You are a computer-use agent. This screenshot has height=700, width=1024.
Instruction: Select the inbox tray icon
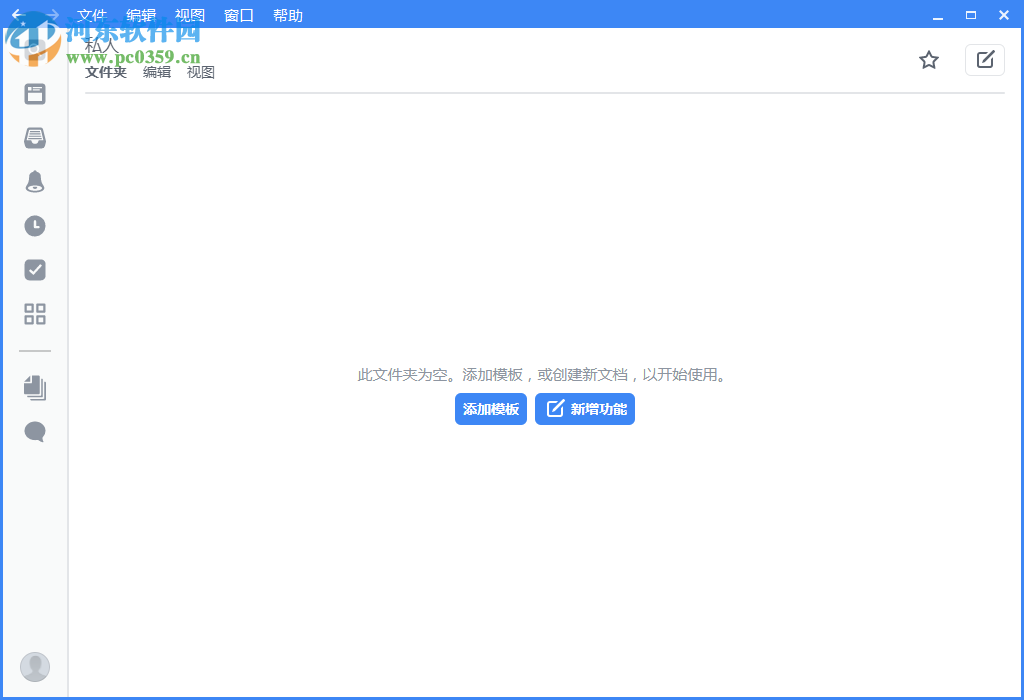34,137
